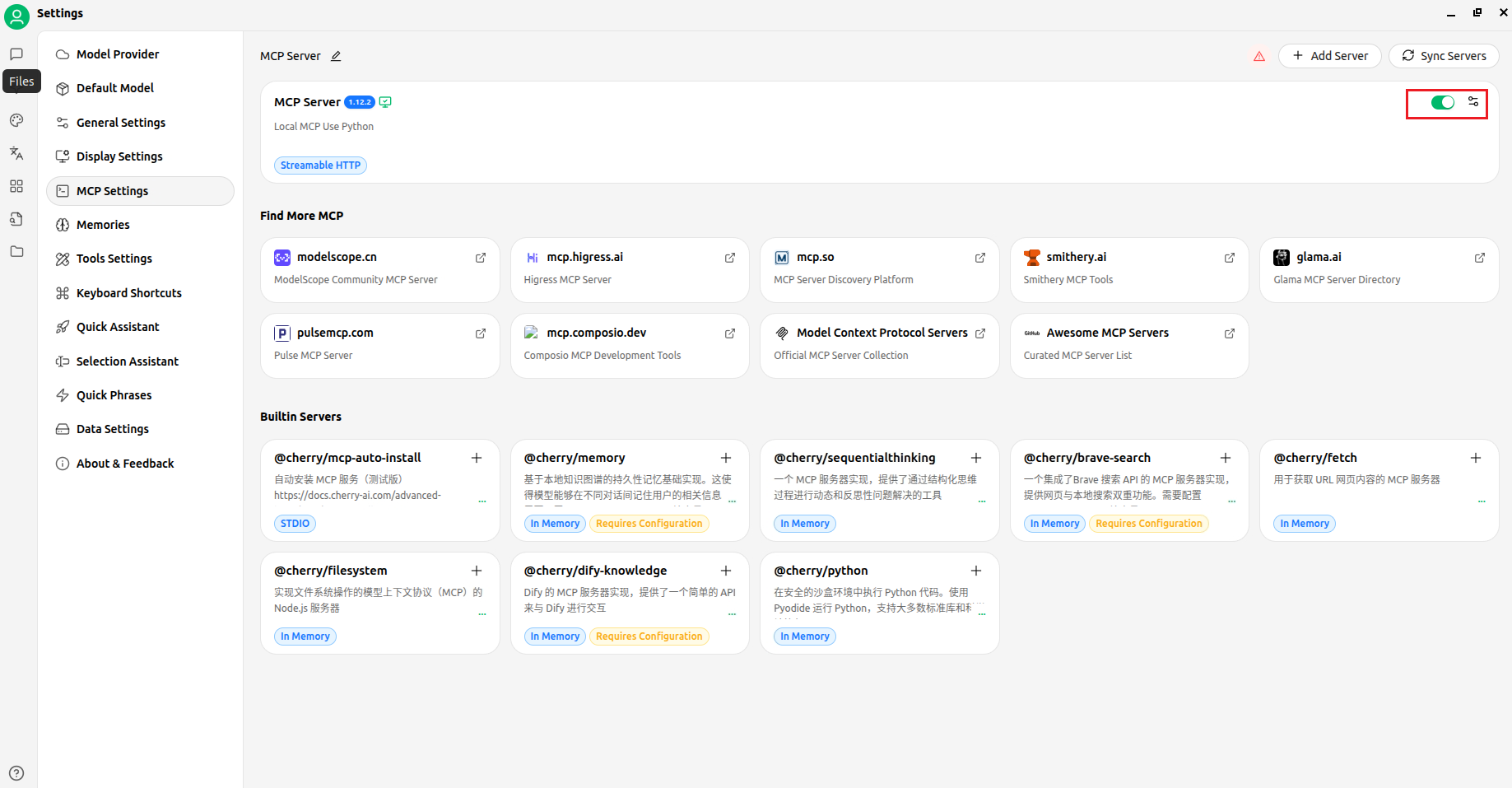Open the modelscope.cn external link icon

pos(481,258)
